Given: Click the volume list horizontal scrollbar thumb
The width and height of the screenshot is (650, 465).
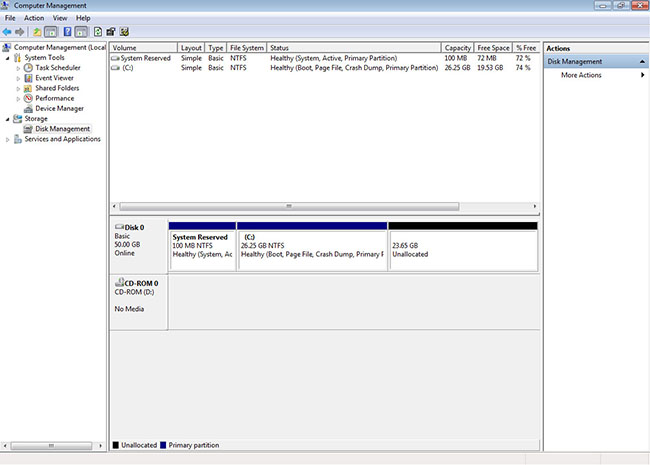Looking at the screenshot, I should (x=289, y=206).
